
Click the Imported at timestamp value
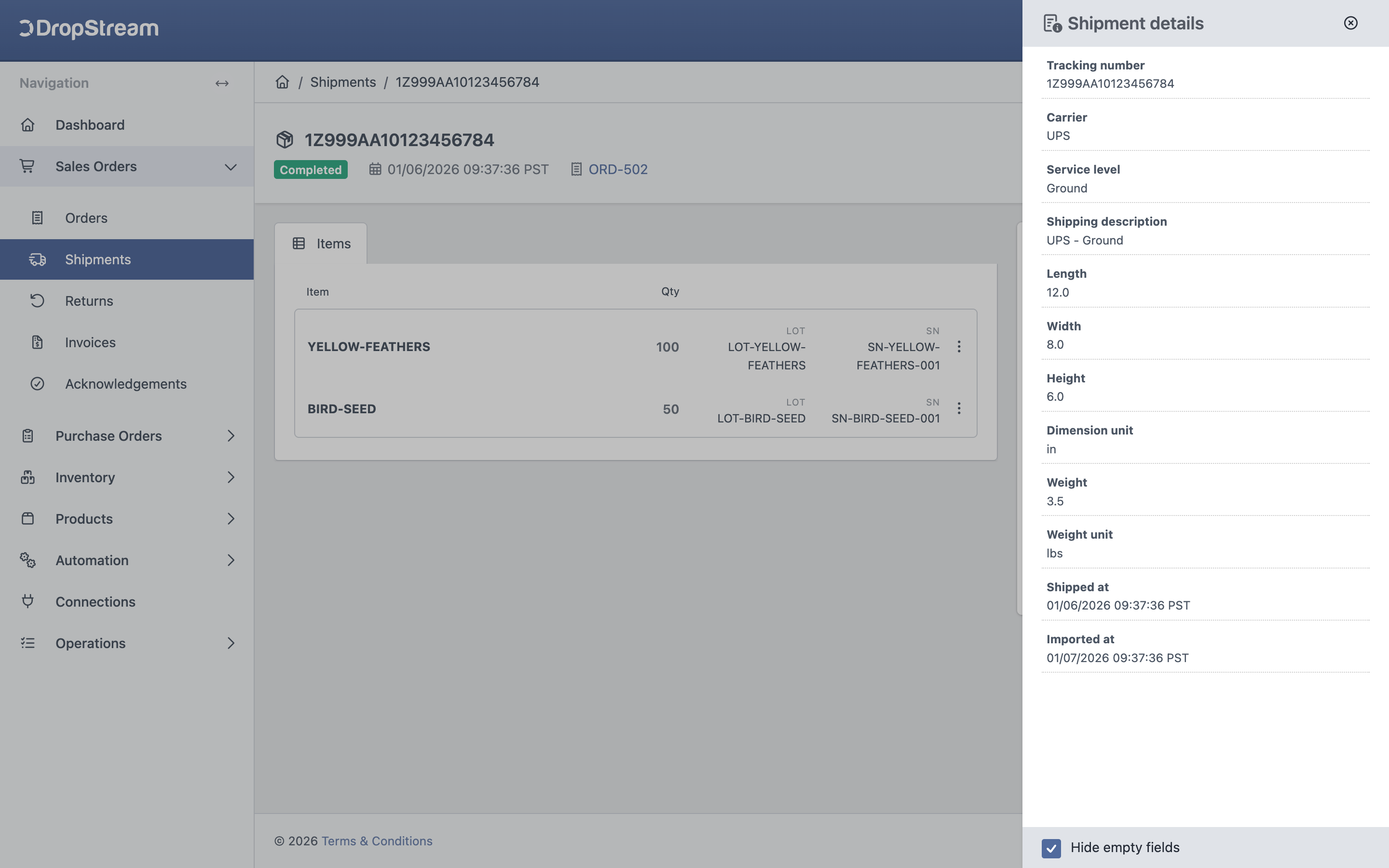(1117, 658)
